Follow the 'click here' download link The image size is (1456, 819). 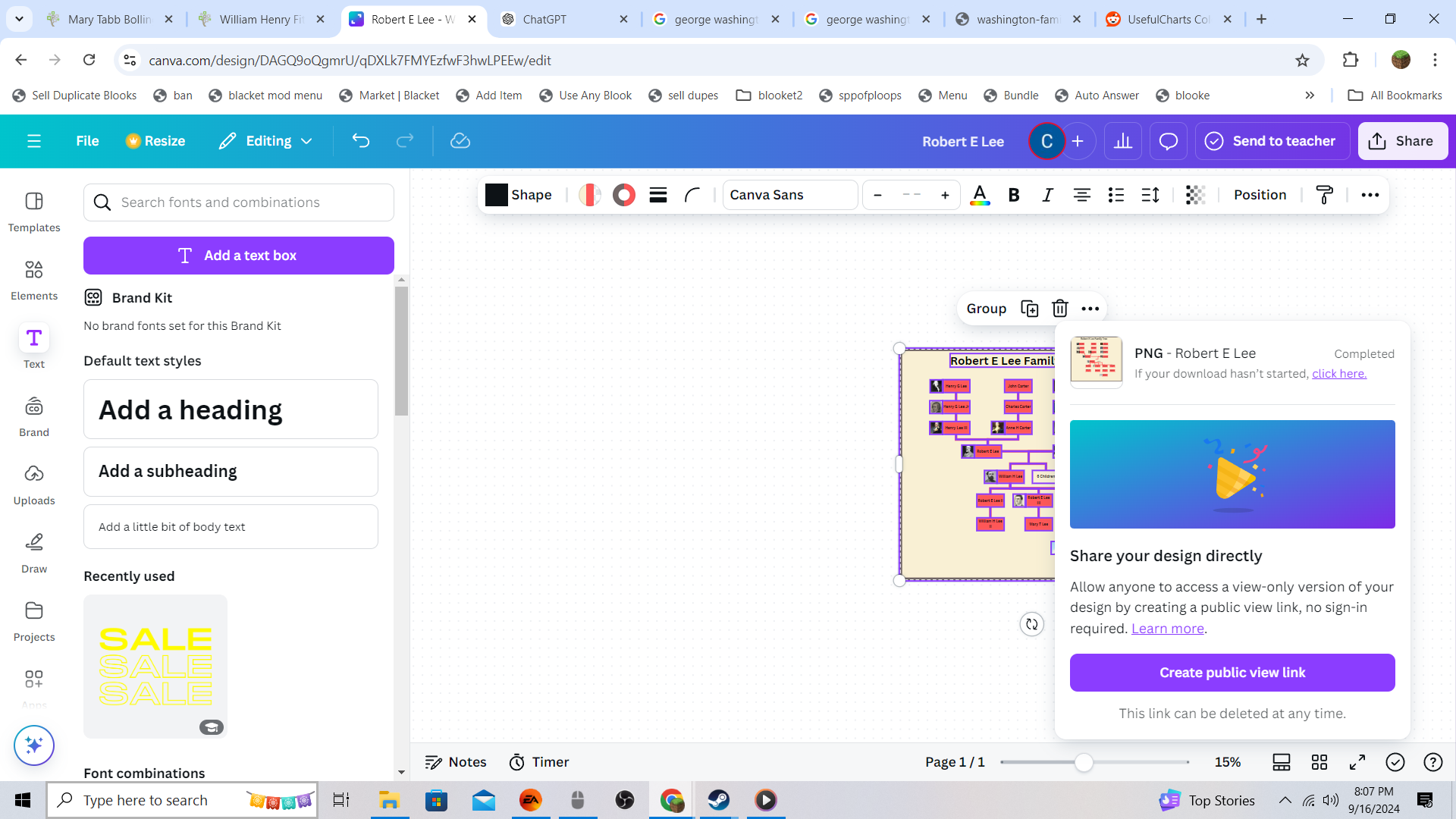click(1339, 374)
